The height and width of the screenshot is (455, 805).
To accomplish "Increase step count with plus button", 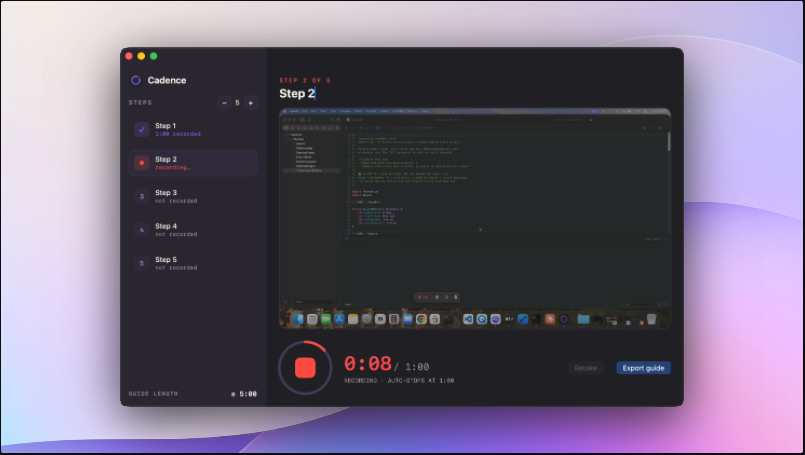I will tap(251, 103).
